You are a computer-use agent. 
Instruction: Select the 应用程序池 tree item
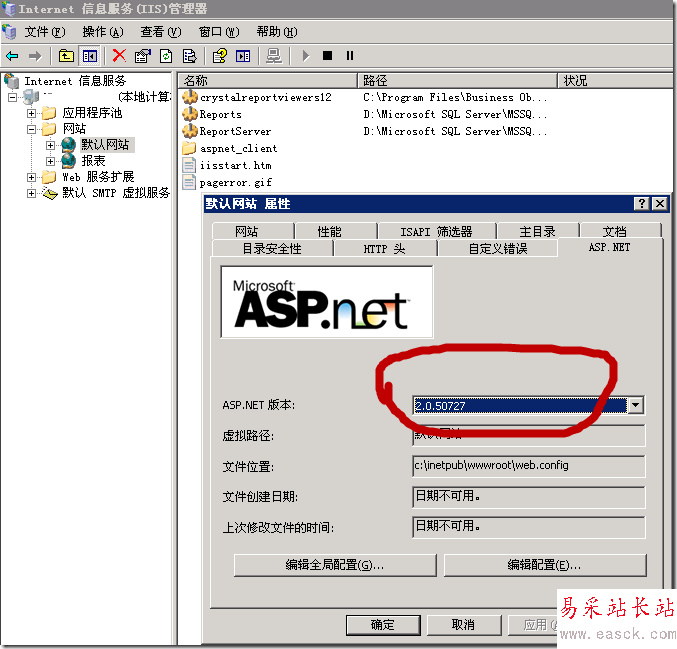[x=92, y=113]
